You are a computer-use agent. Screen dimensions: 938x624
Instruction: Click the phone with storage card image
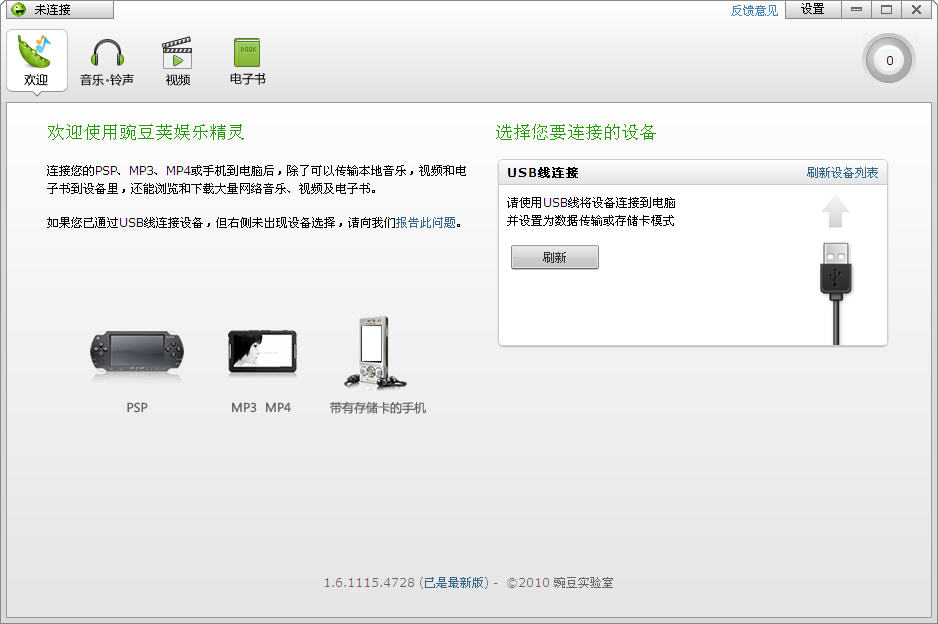375,352
